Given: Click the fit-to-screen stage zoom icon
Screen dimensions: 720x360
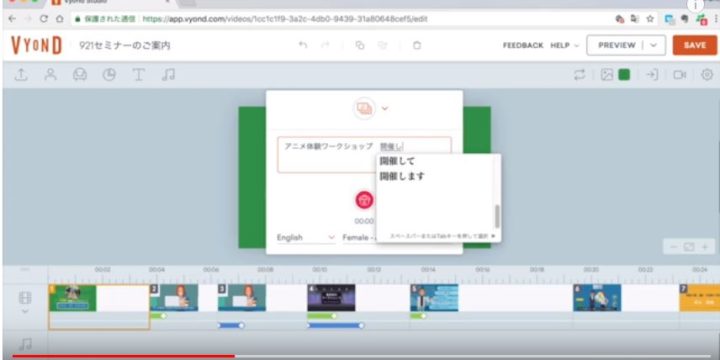Looking at the screenshot, I should point(689,247).
